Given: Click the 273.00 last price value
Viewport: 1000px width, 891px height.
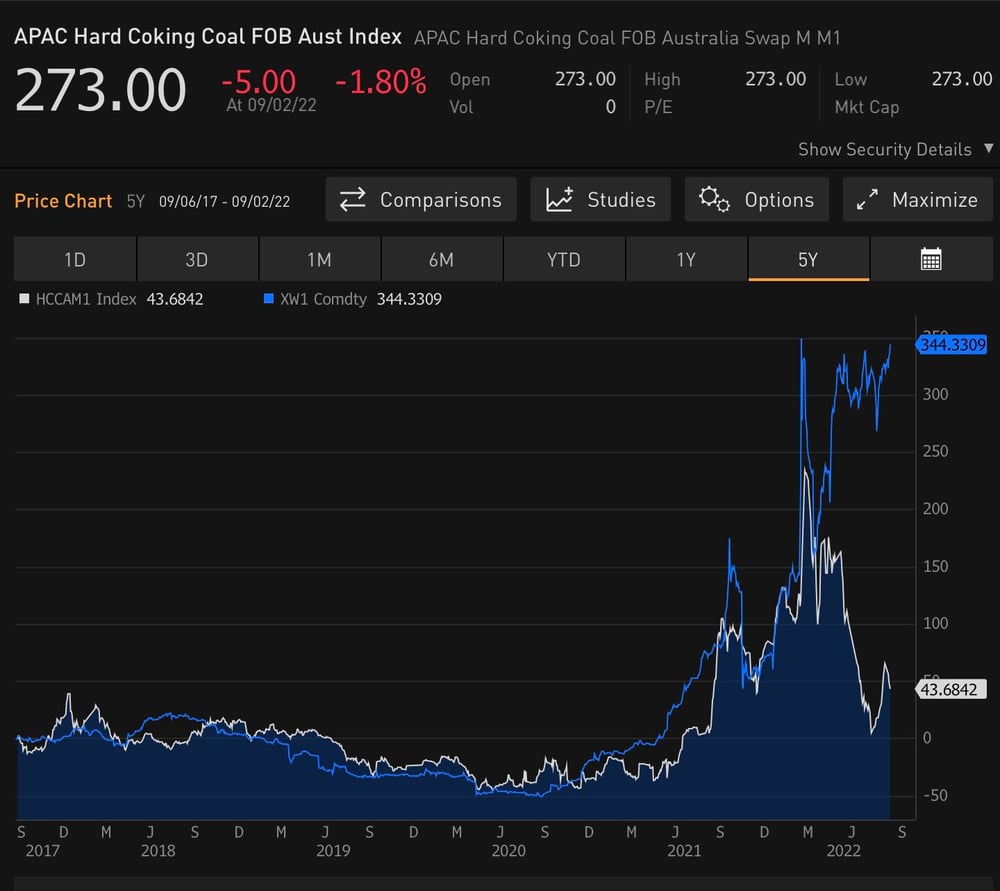Looking at the screenshot, I should tap(100, 90).
